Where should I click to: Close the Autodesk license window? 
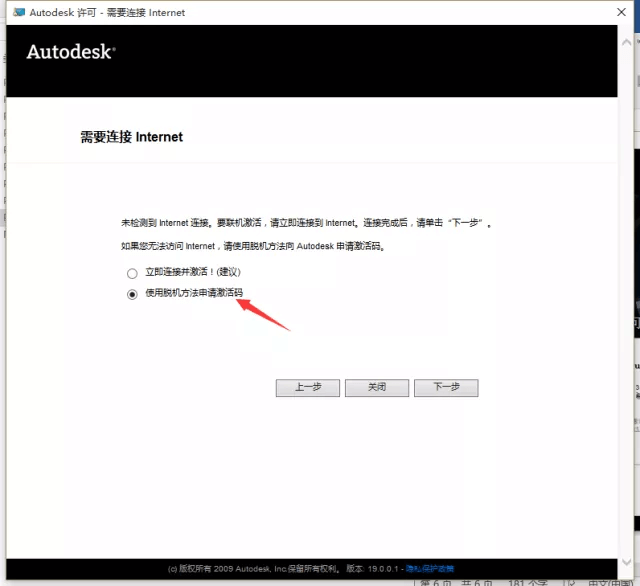click(x=621, y=12)
